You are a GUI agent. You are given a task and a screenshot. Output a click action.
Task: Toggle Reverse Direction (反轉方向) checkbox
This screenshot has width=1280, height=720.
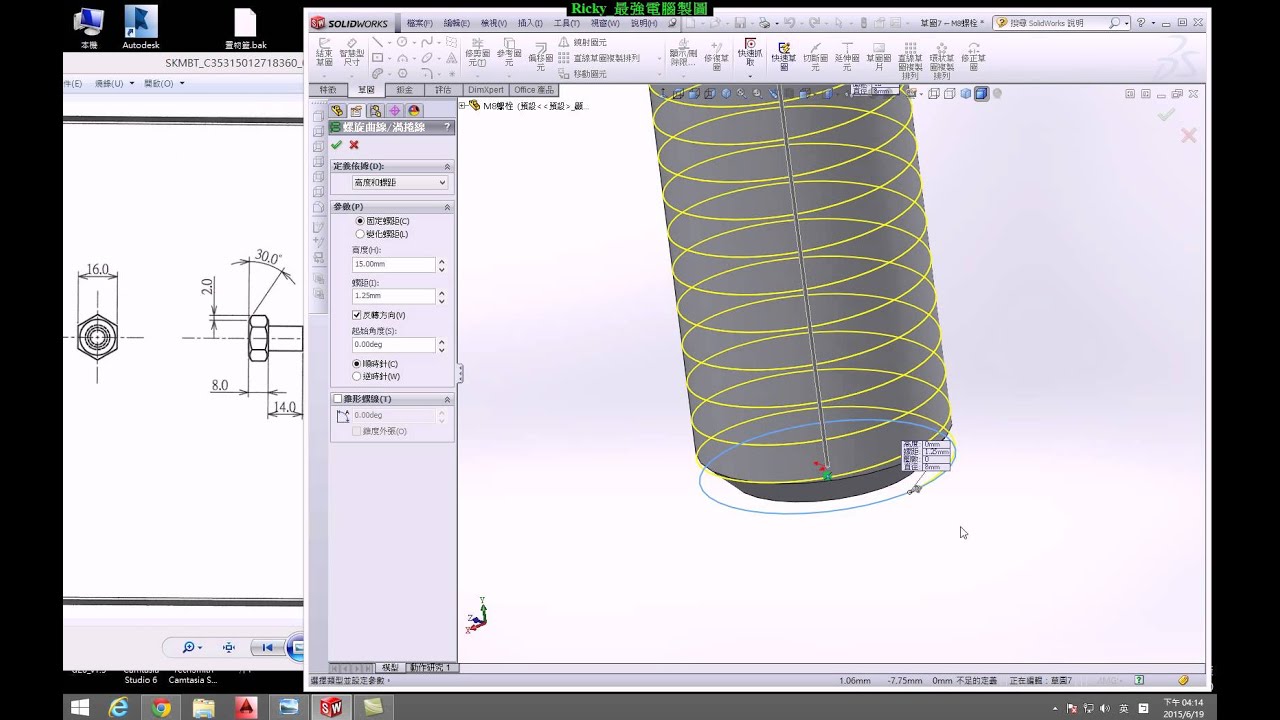pyautogui.click(x=357, y=315)
